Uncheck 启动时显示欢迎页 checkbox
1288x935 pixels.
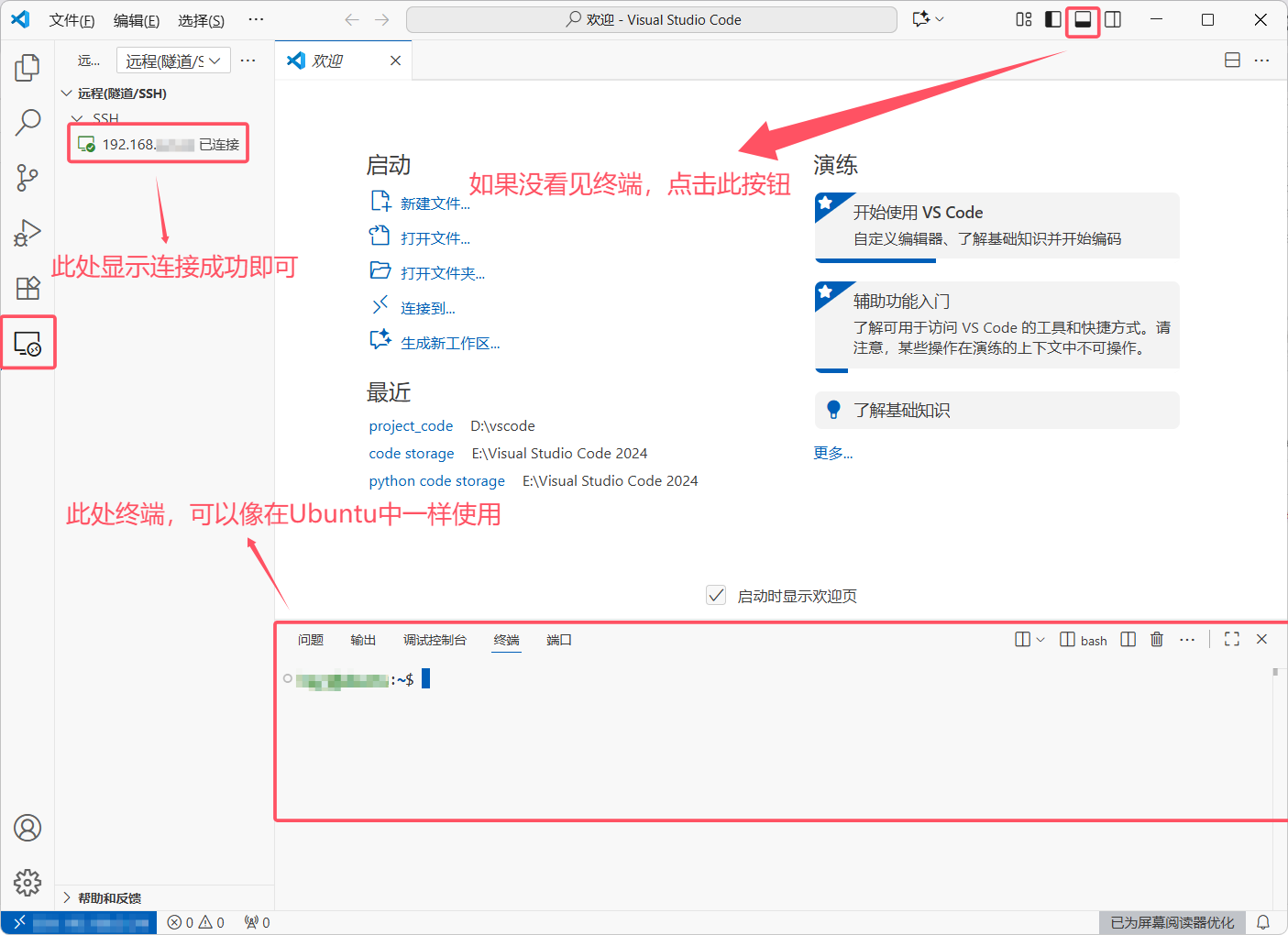click(716, 595)
